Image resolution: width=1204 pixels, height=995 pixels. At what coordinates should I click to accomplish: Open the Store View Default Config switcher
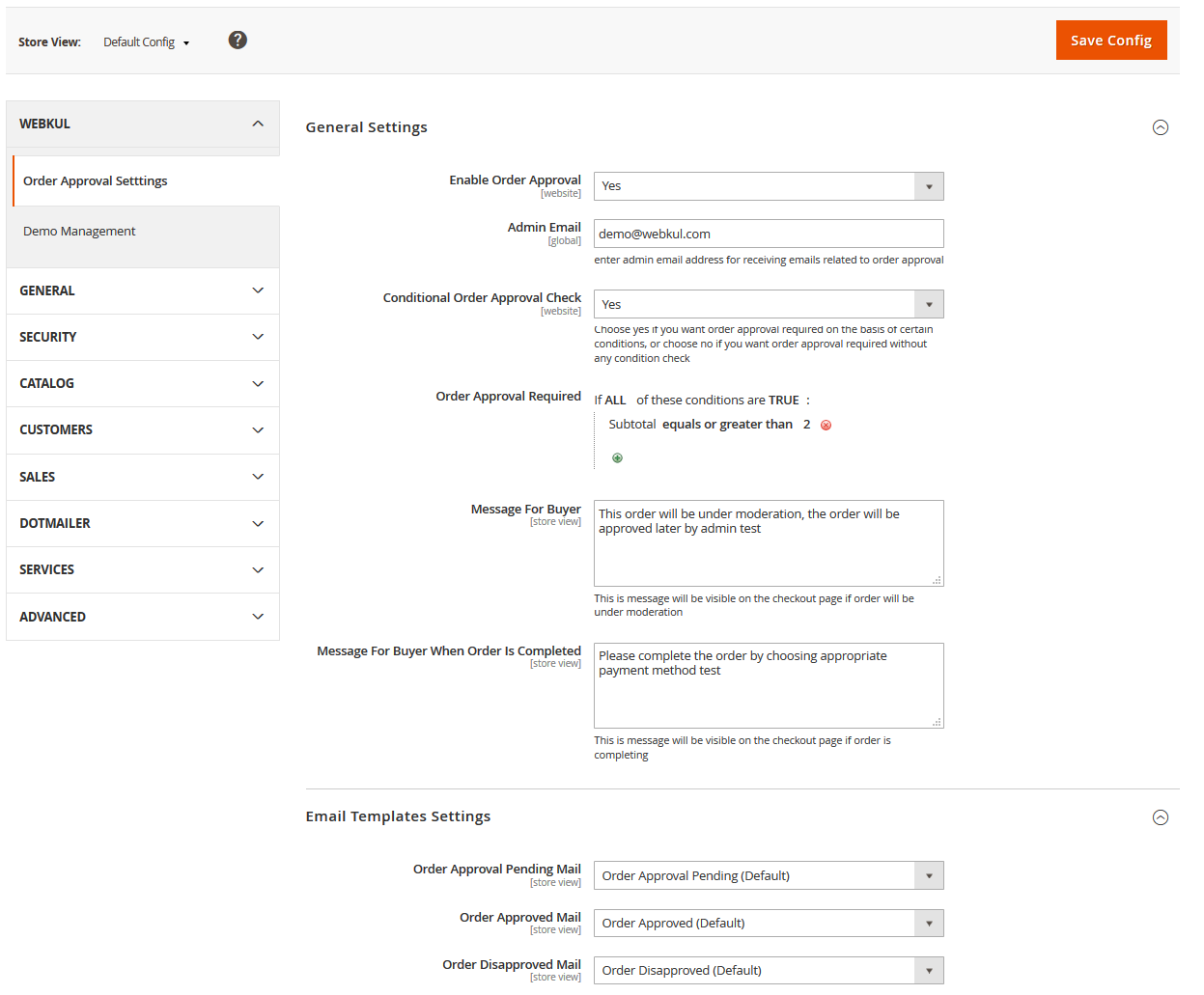[146, 42]
